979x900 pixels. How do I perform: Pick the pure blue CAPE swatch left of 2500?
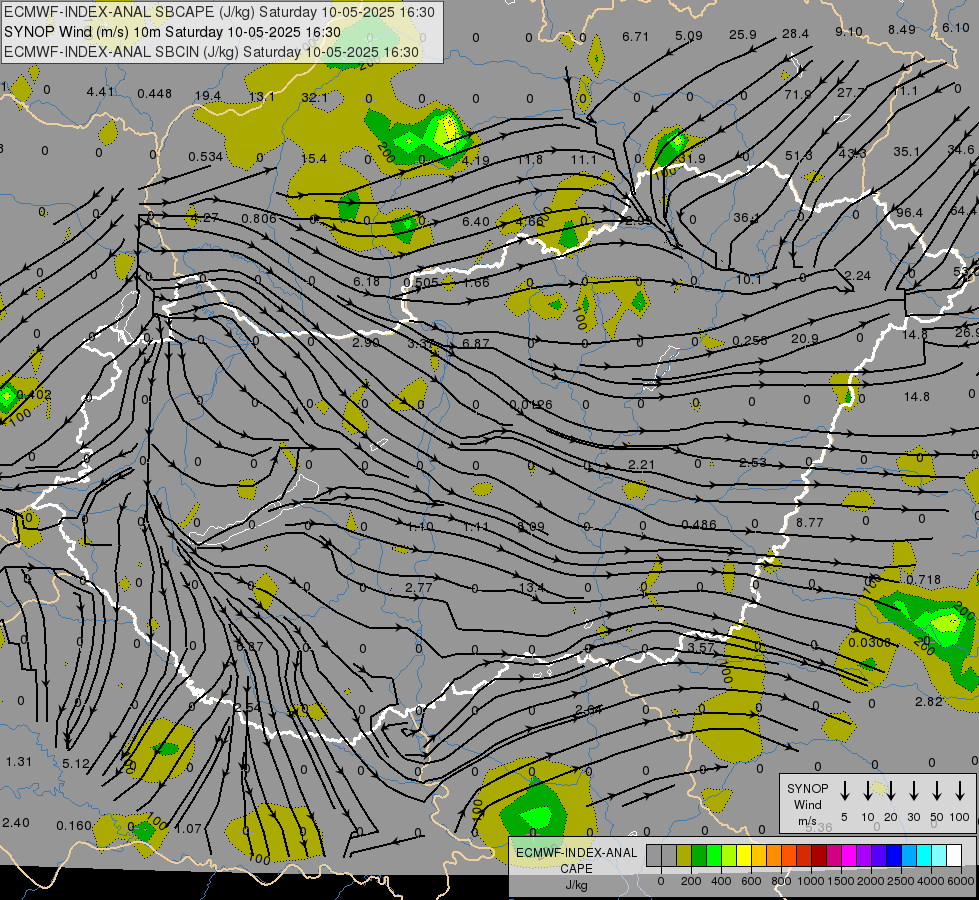tap(893, 855)
